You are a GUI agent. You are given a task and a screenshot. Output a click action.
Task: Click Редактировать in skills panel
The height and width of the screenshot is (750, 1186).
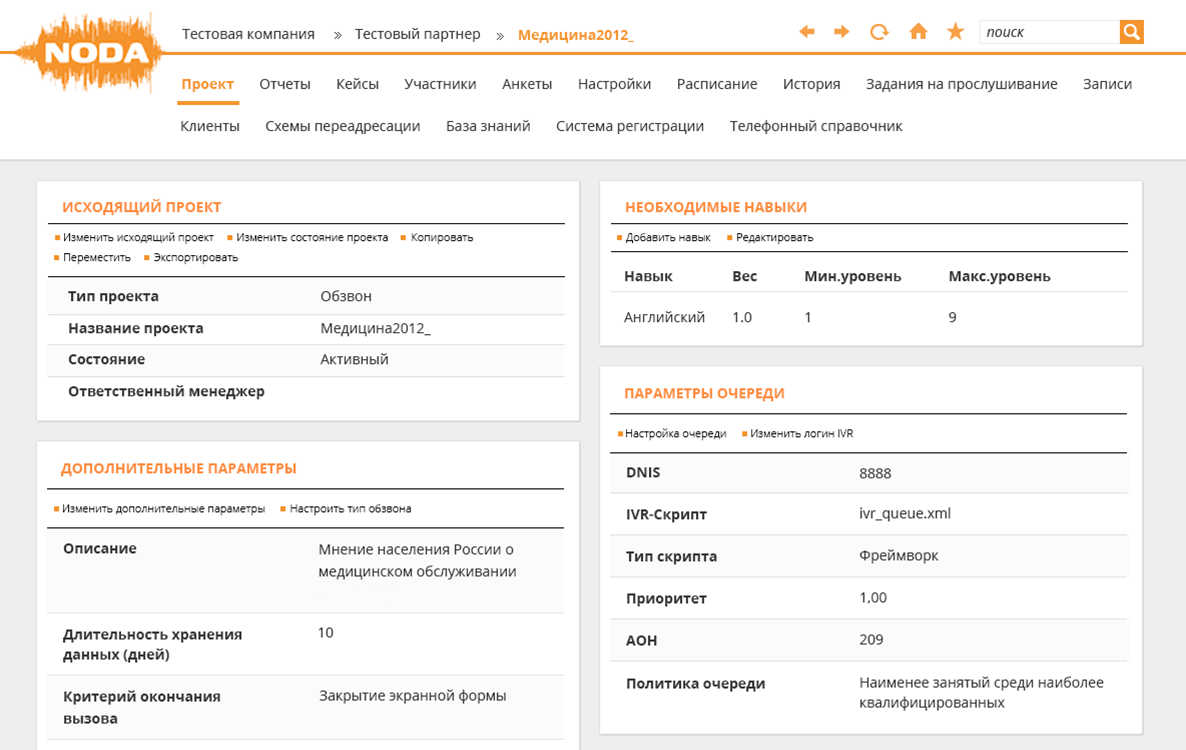coord(775,237)
